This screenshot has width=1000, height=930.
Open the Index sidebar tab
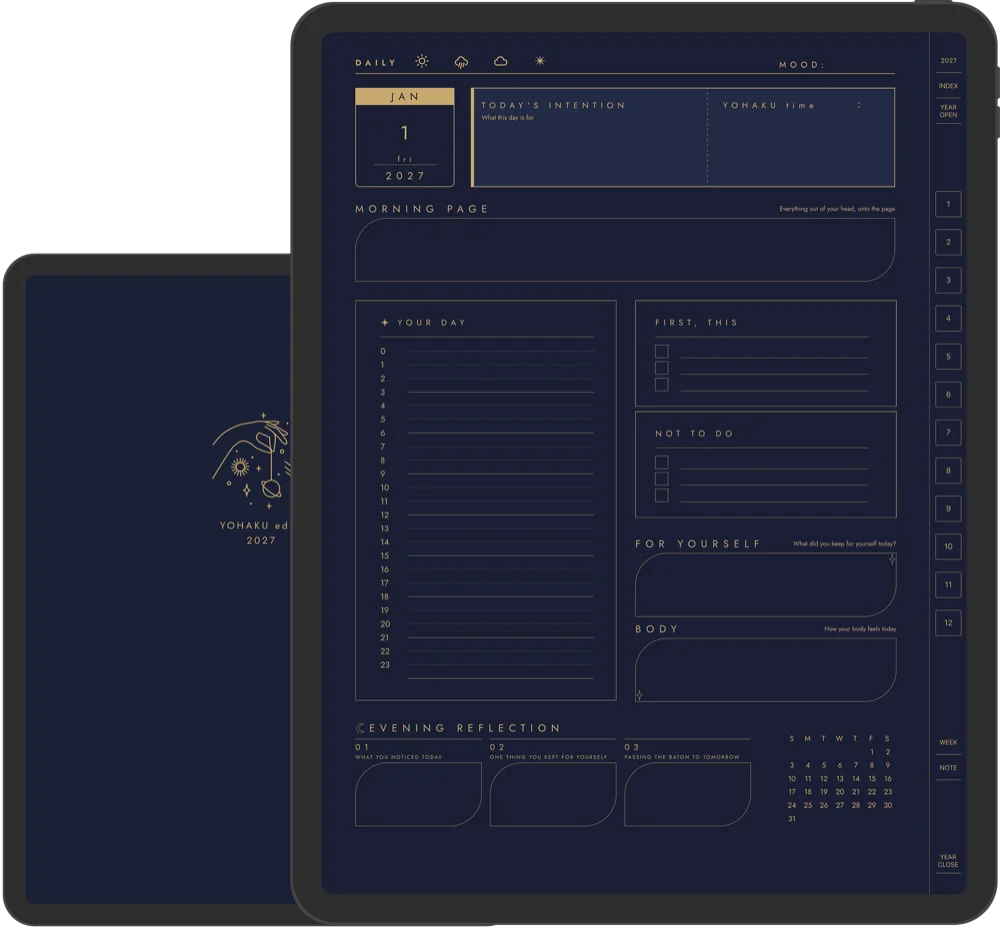[948, 86]
